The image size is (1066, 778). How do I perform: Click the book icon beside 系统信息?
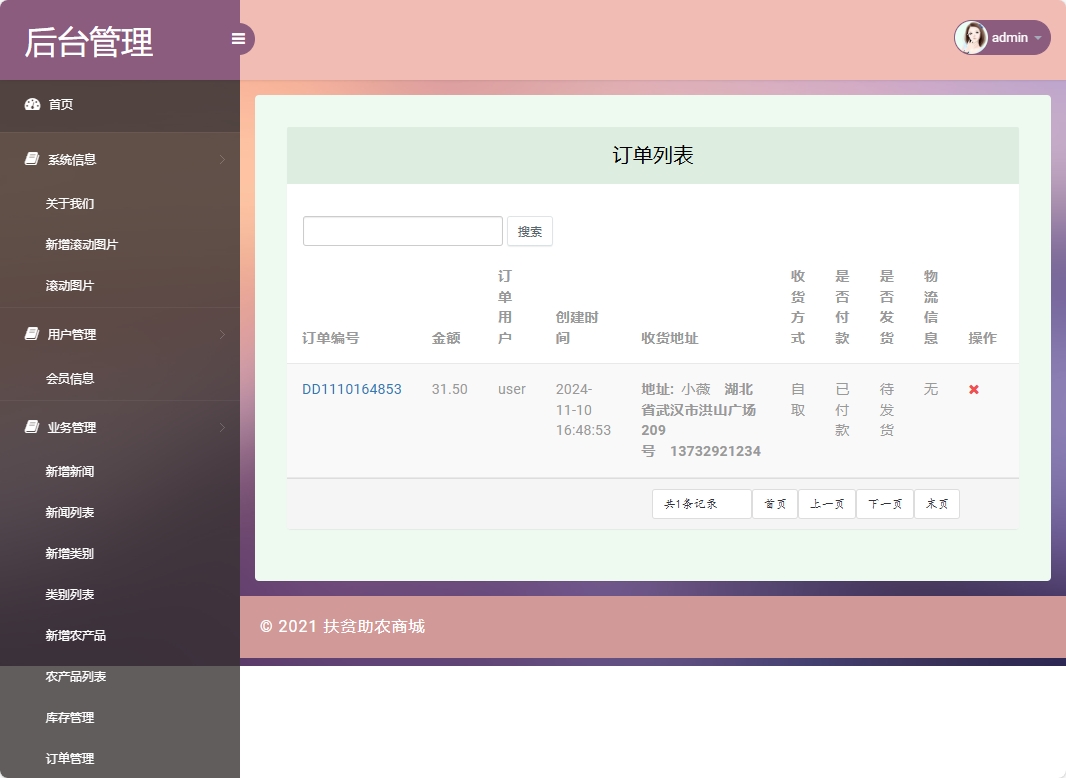click(32, 159)
